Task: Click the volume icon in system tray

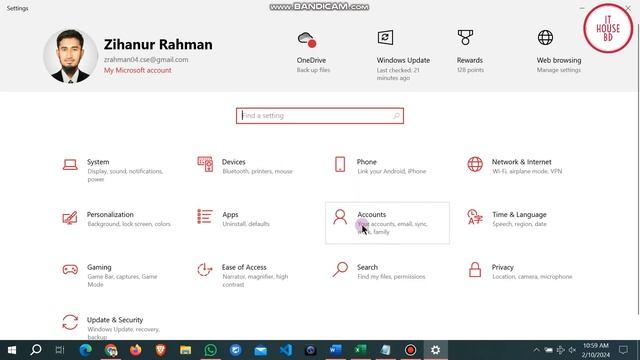Action: 572,350
